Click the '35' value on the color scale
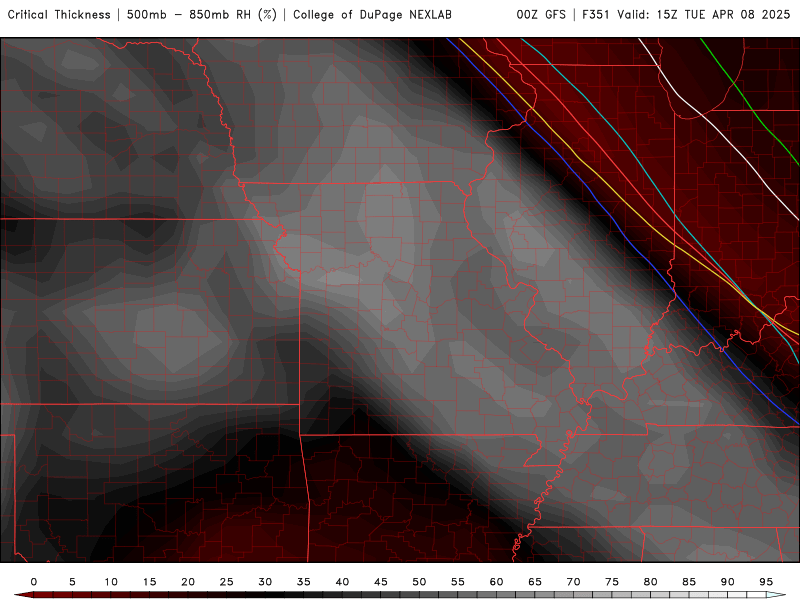 pyautogui.click(x=304, y=582)
